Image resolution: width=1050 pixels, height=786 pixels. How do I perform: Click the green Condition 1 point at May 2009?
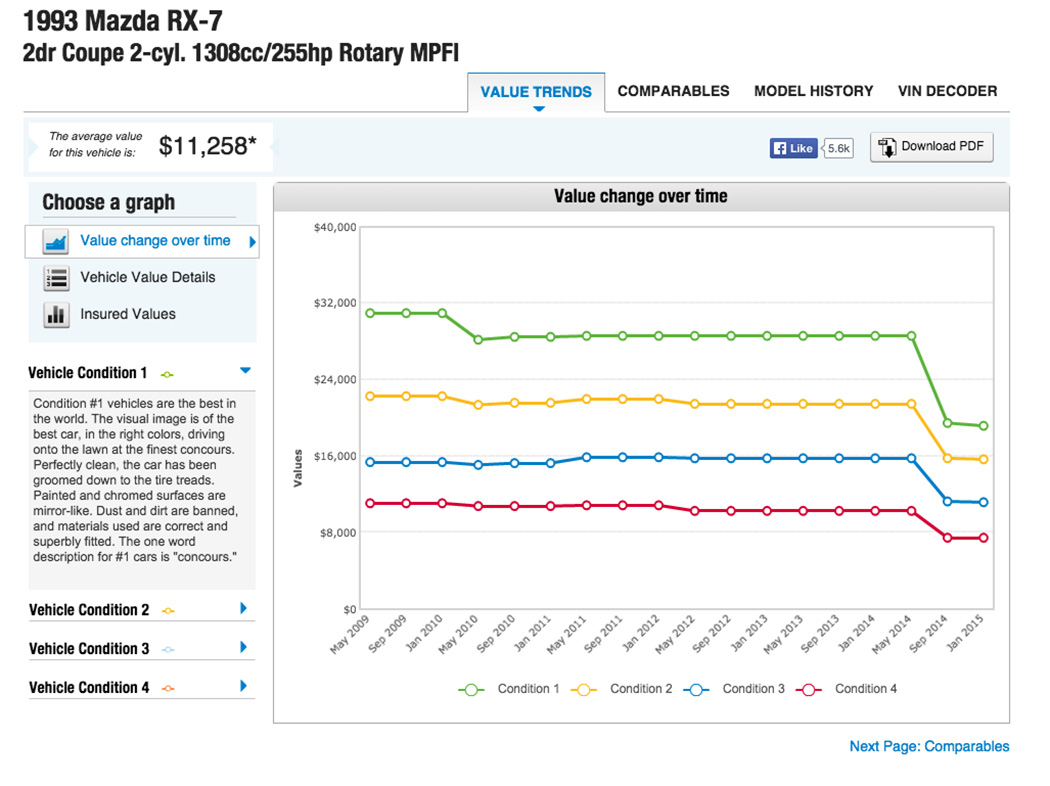[370, 313]
